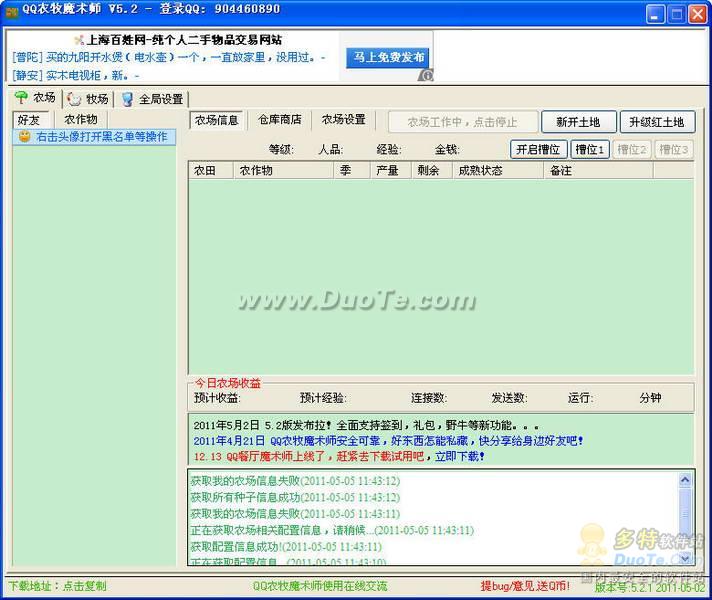The image size is (712, 600).
Task: Click the cup icon on 全局设置 tab
Action: [x=128, y=99]
